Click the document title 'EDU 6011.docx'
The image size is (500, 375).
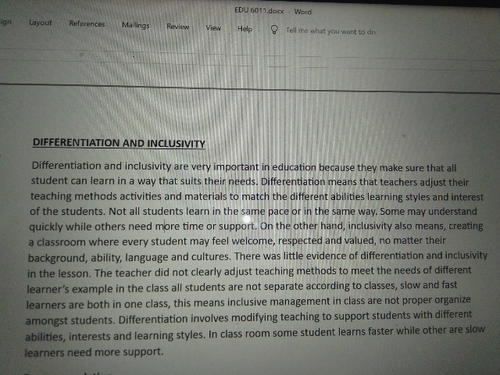(x=259, y=11)
